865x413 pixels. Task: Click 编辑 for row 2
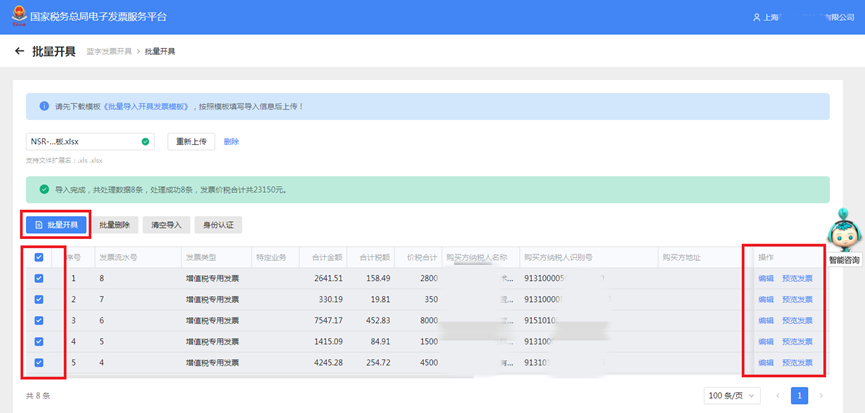coord(766,299)
